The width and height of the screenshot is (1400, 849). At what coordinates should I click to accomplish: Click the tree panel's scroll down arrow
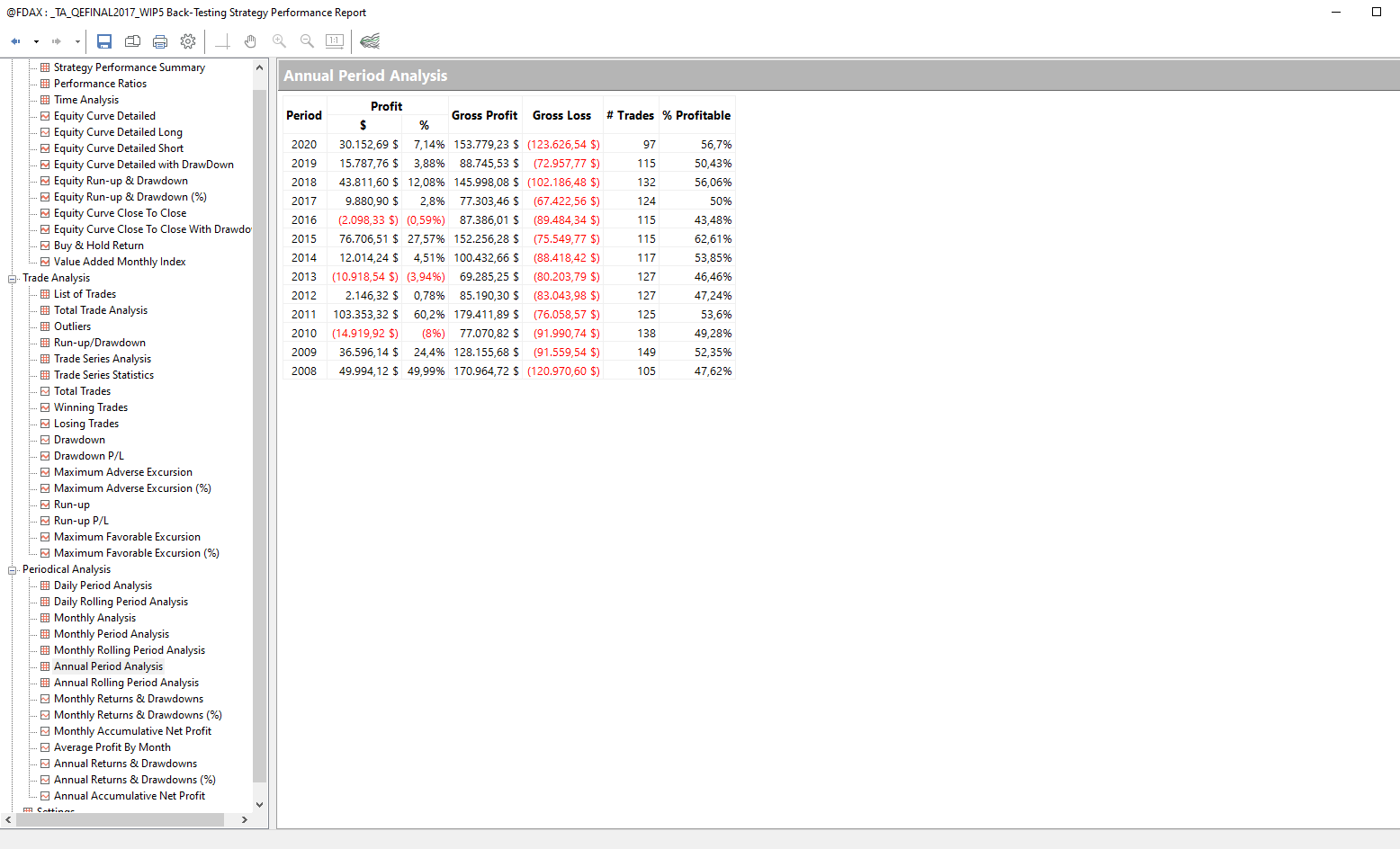pyautogui.click(x=260, y=805)
